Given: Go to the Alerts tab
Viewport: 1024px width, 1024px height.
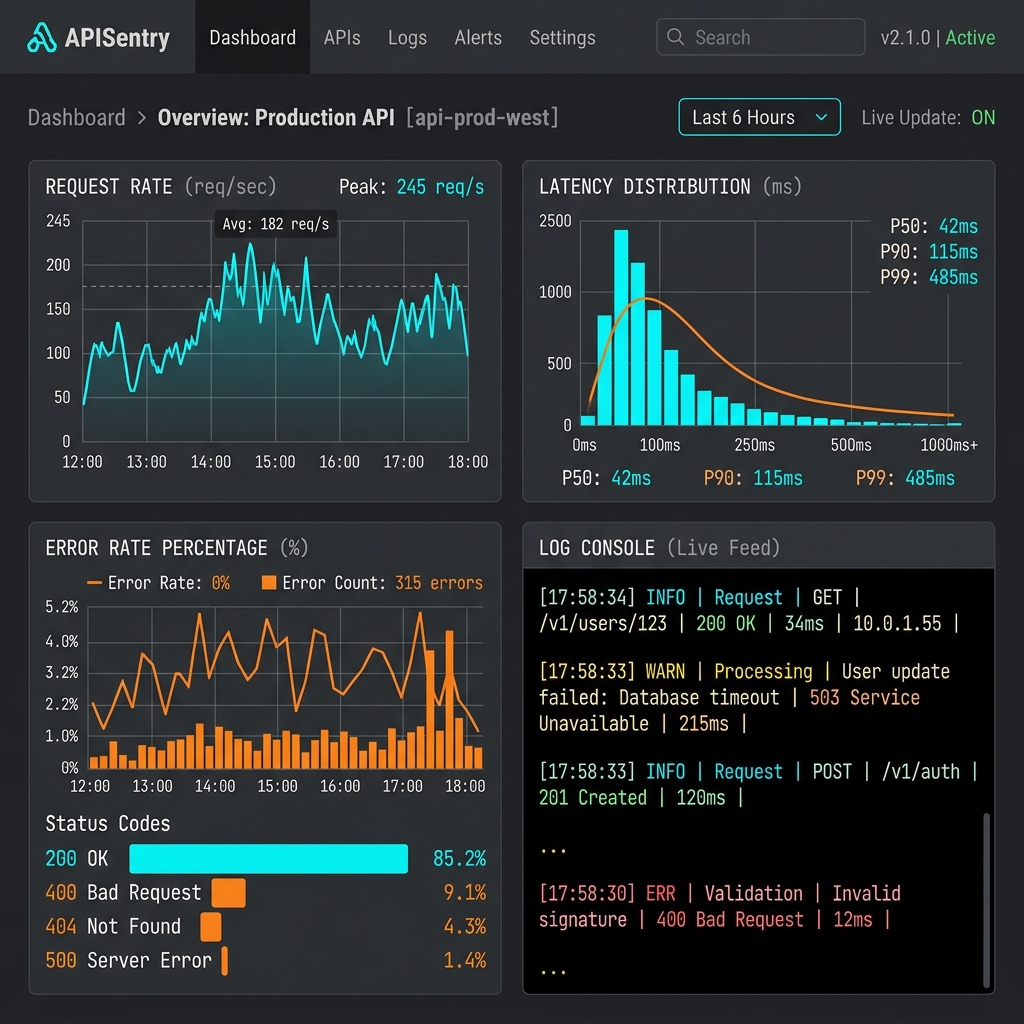Looking at the screenshot, I should point(478,37).
